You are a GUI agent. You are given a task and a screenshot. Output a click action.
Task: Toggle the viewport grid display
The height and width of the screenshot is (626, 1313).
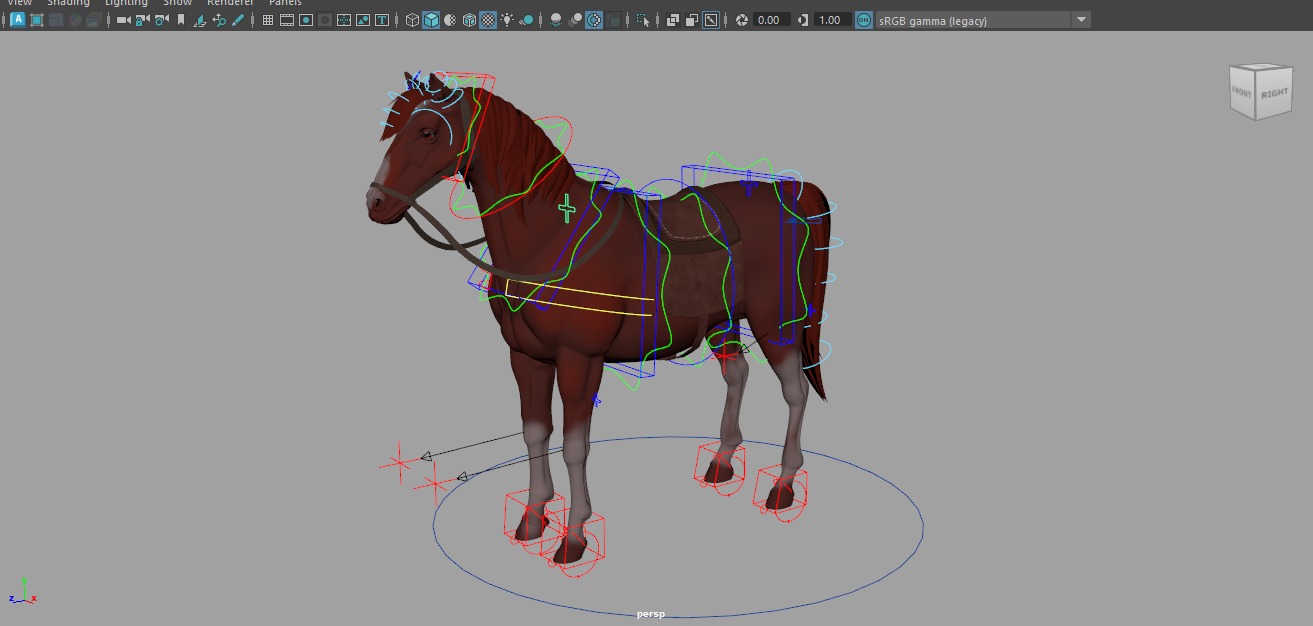point(268,20)
